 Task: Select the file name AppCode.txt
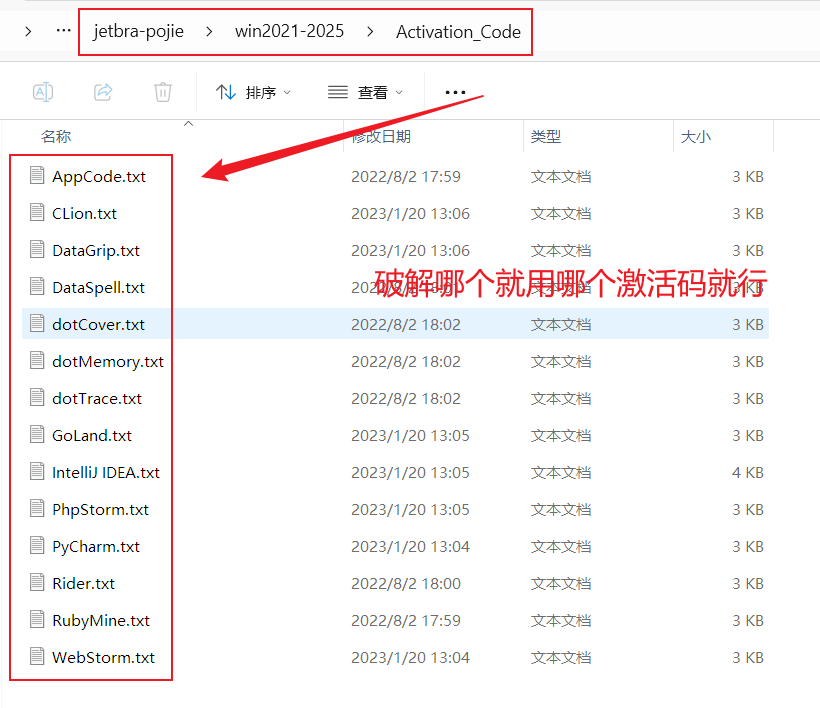click(99, 177)
